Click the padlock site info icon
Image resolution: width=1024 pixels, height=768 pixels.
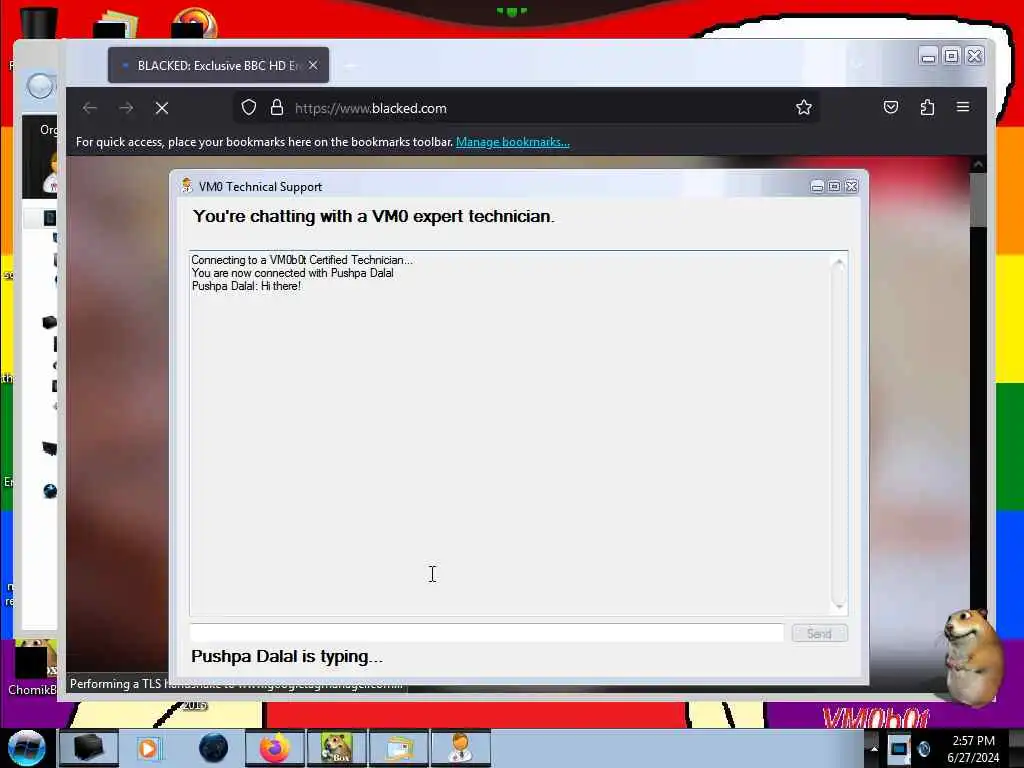(x=277, y=108)
